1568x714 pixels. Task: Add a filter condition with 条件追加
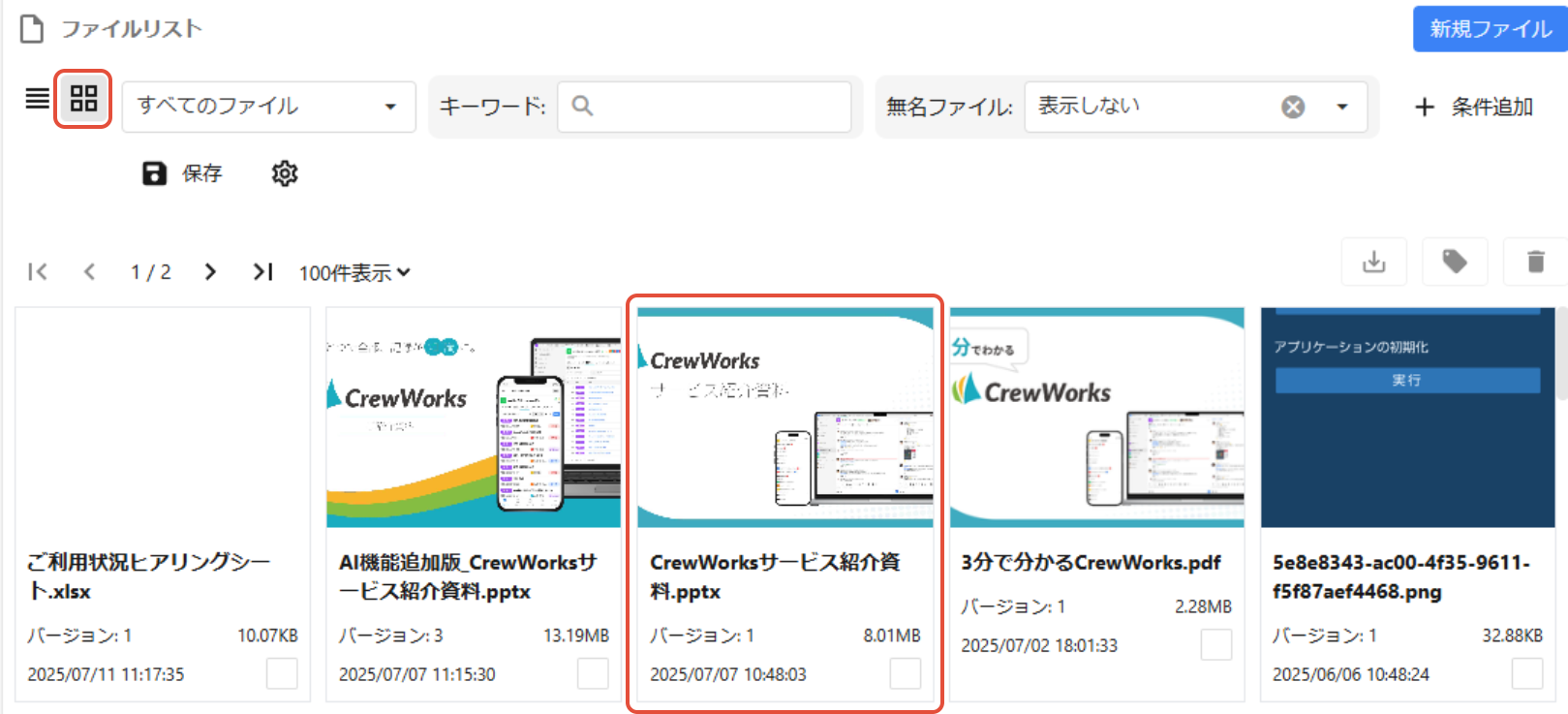tap(1473, 107)
